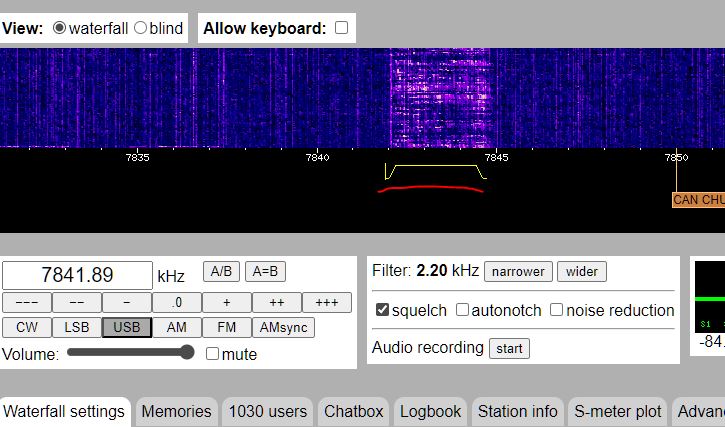Click the bright signal in the waterfall

[439, 98]
